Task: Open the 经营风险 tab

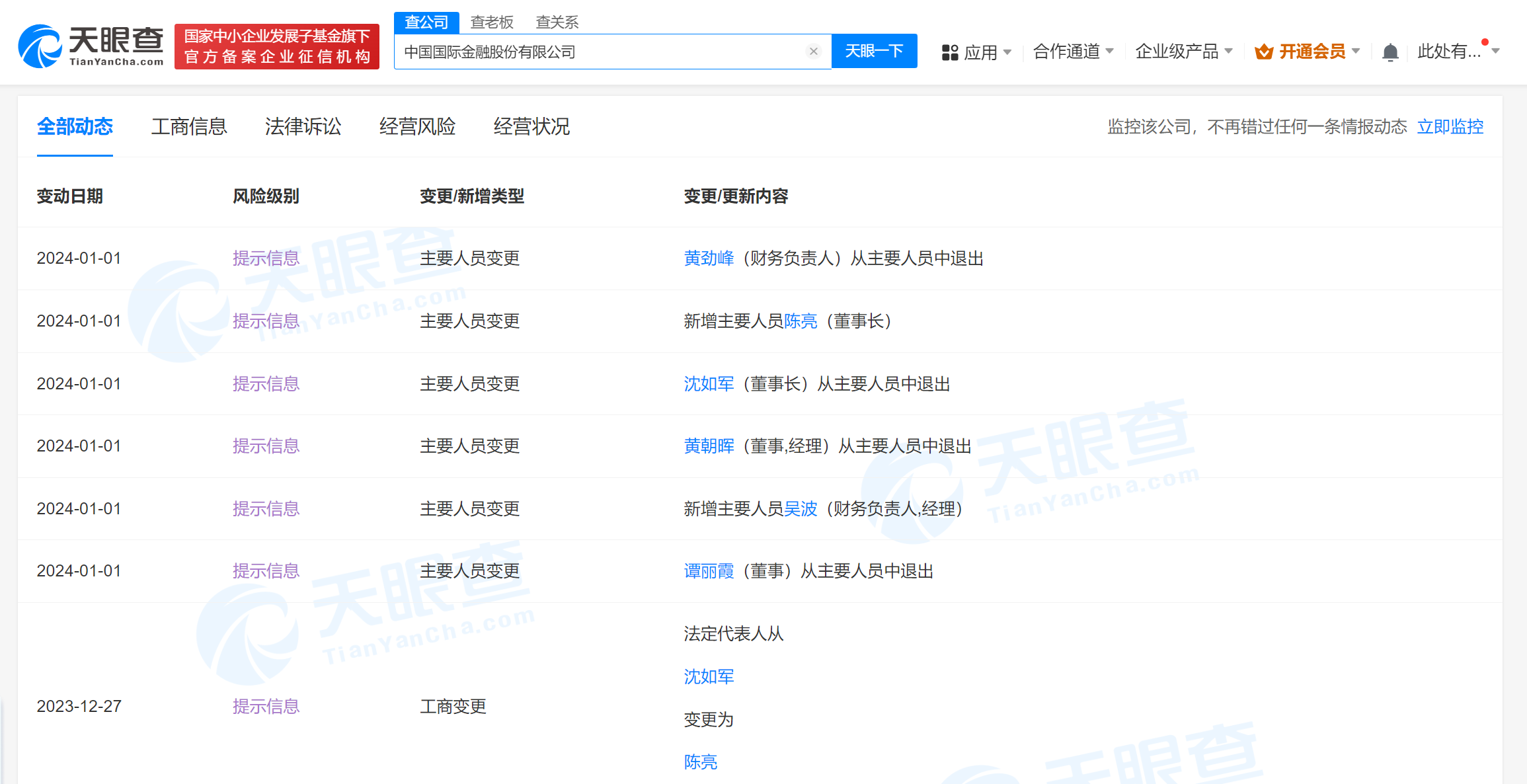Action: [x=417, y=126]
